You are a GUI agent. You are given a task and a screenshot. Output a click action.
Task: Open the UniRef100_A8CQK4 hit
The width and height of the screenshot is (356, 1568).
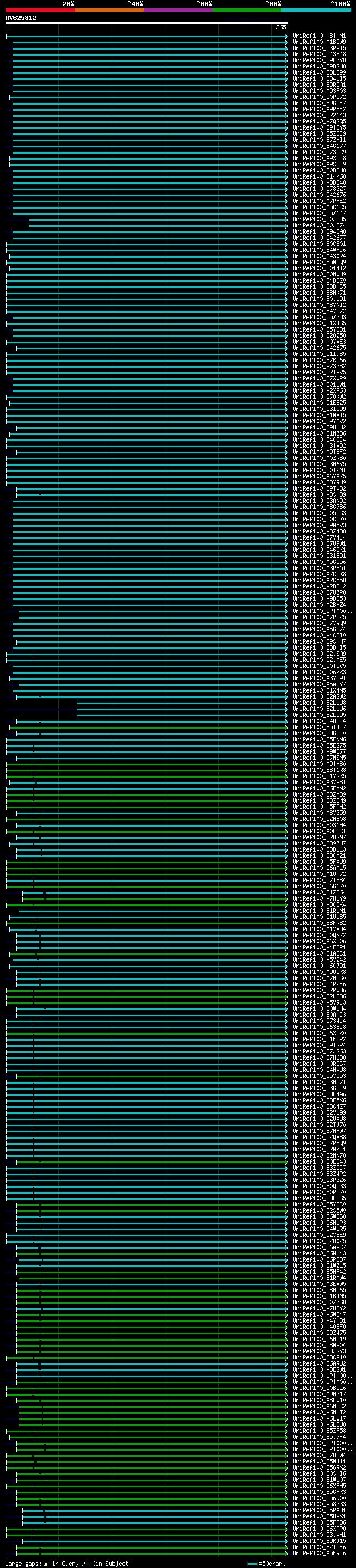tap(319, 904)
